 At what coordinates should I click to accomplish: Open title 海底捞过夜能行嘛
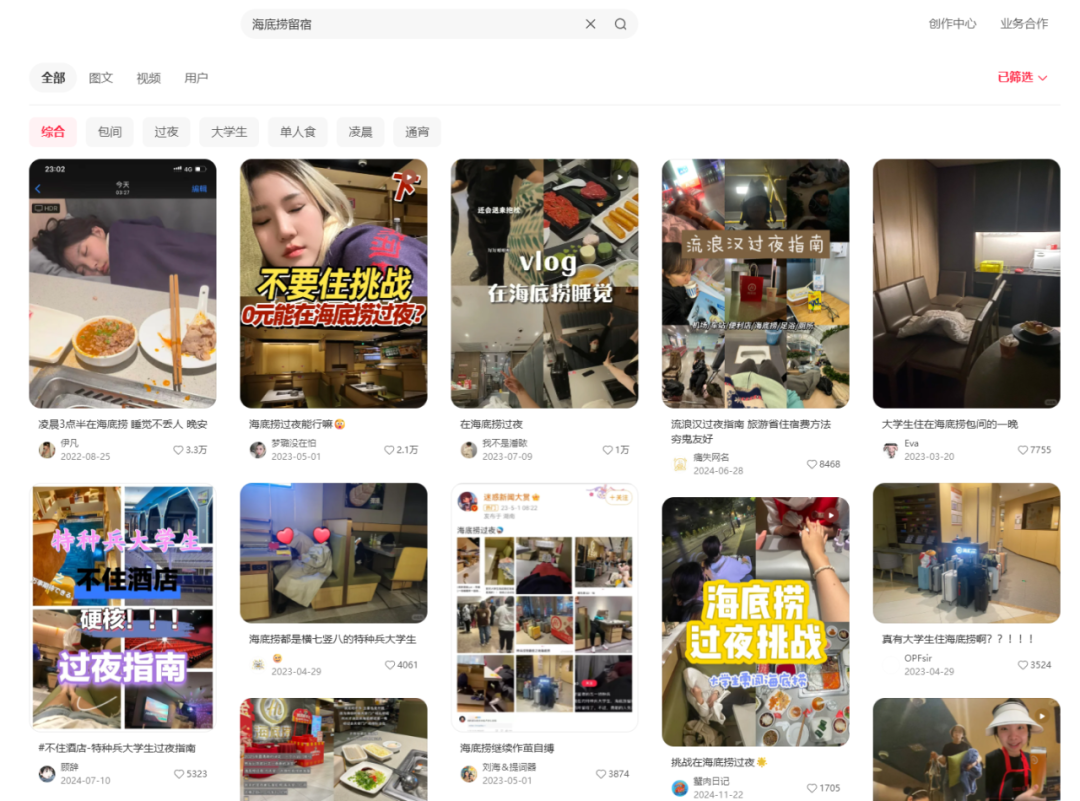click(x=297, y=424)
